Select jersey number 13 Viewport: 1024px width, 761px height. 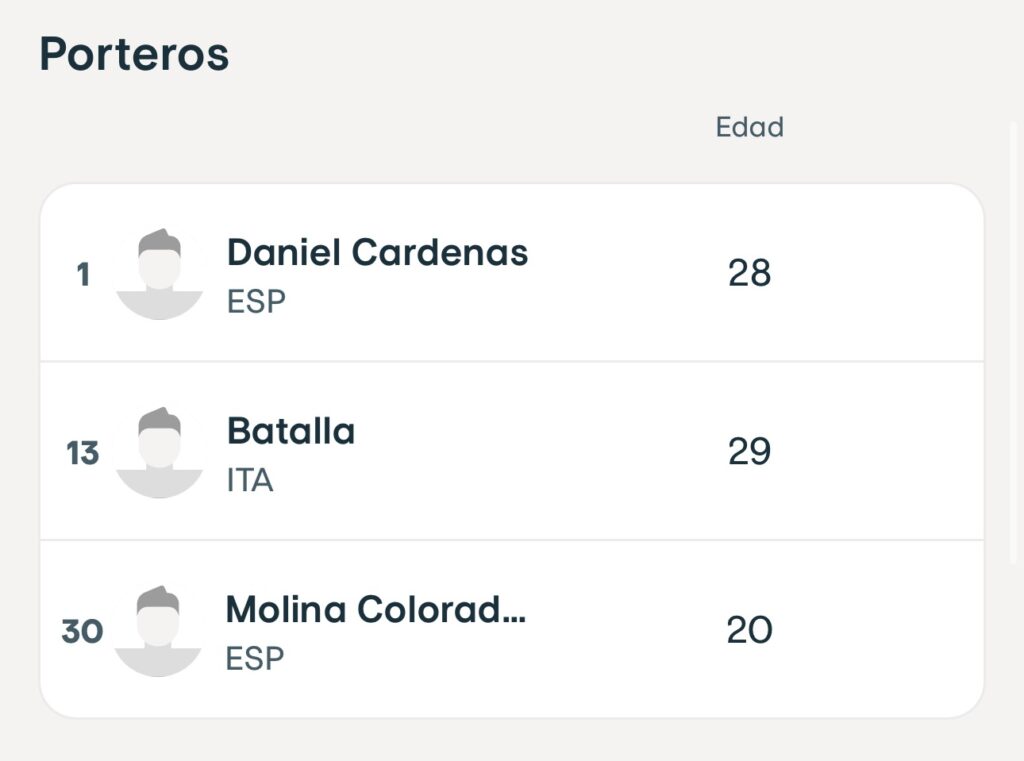pos(83,454)
